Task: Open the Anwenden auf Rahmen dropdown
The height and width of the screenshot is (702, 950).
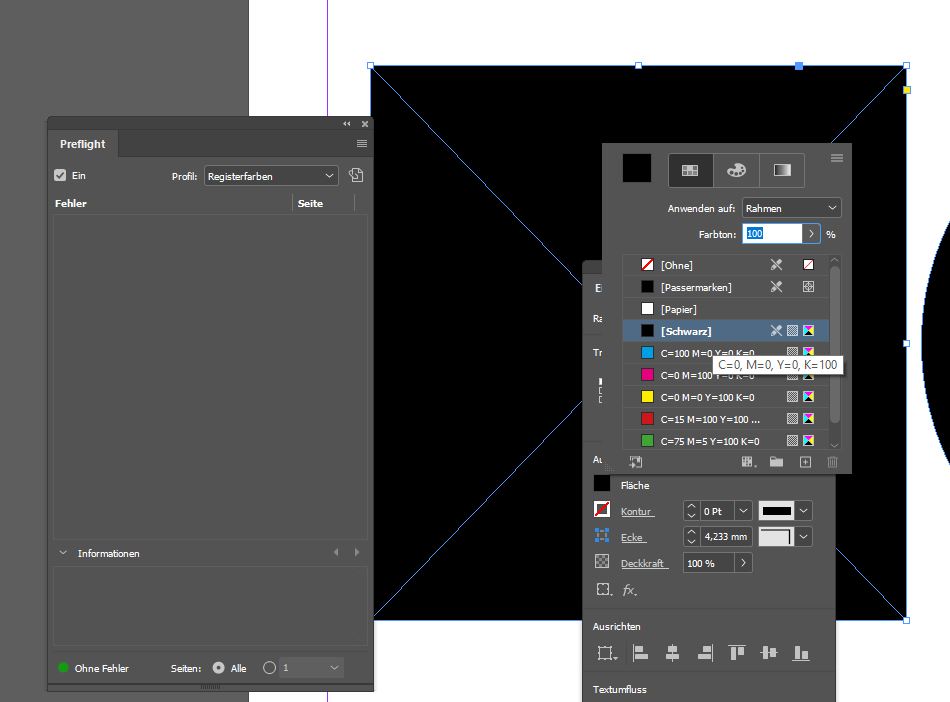Action: point(790,208)
